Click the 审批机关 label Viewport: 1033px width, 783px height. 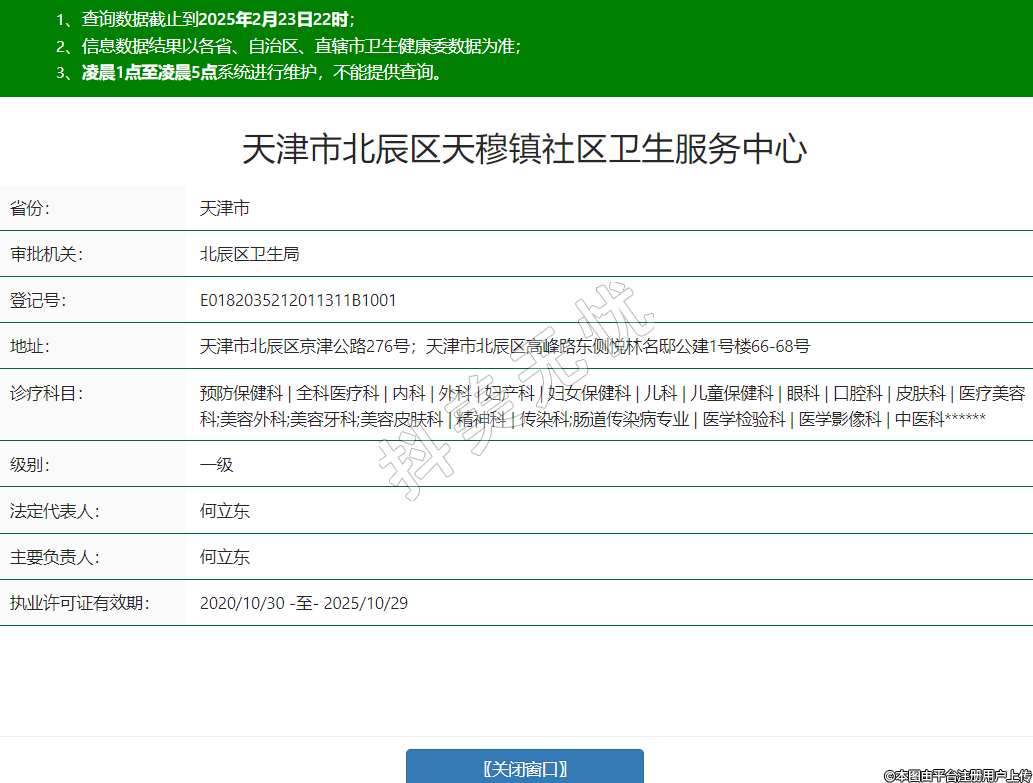pos(46,254)
